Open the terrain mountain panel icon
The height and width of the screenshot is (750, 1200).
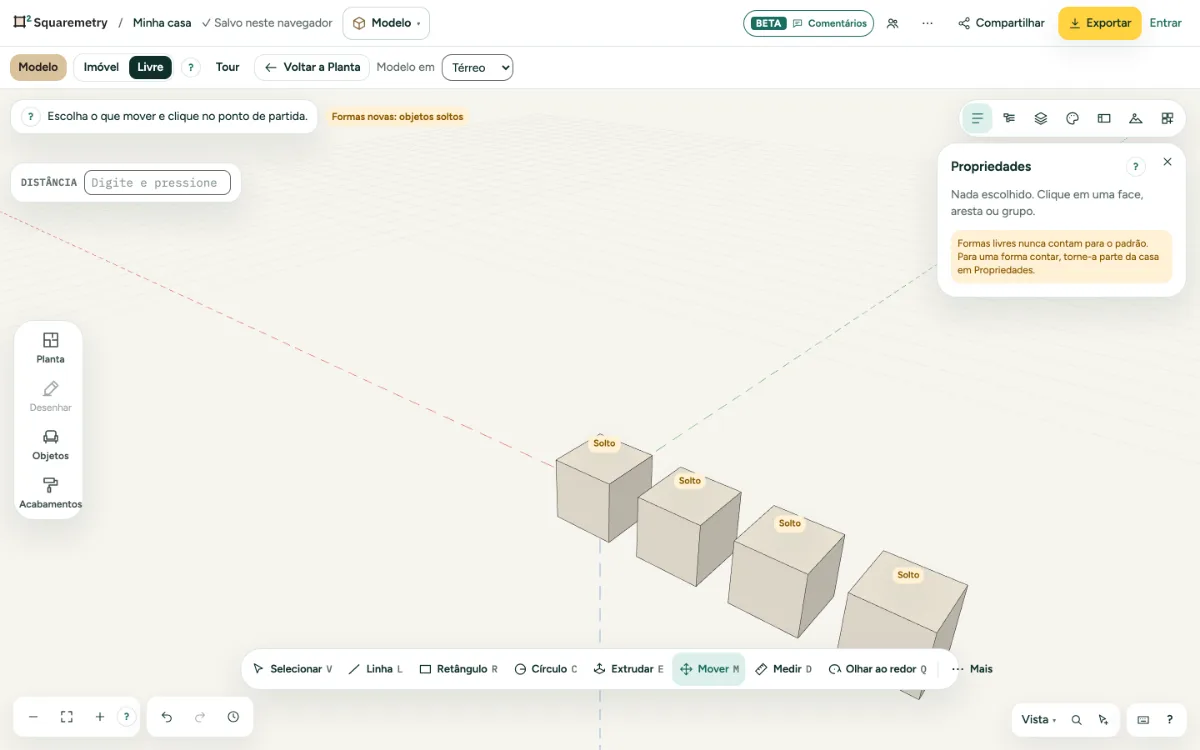coord(1135,118)
